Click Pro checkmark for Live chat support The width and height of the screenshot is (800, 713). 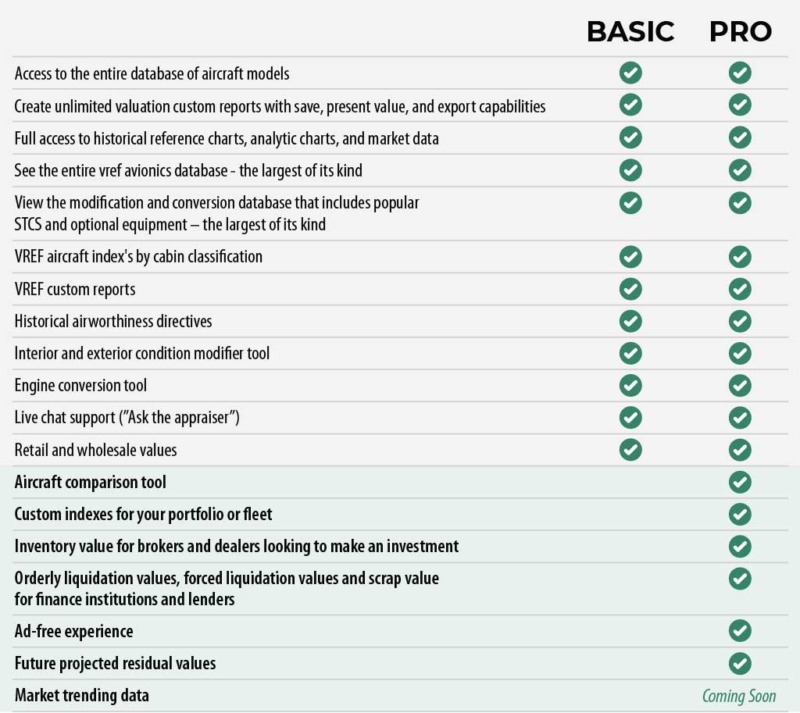coord(740,417)
